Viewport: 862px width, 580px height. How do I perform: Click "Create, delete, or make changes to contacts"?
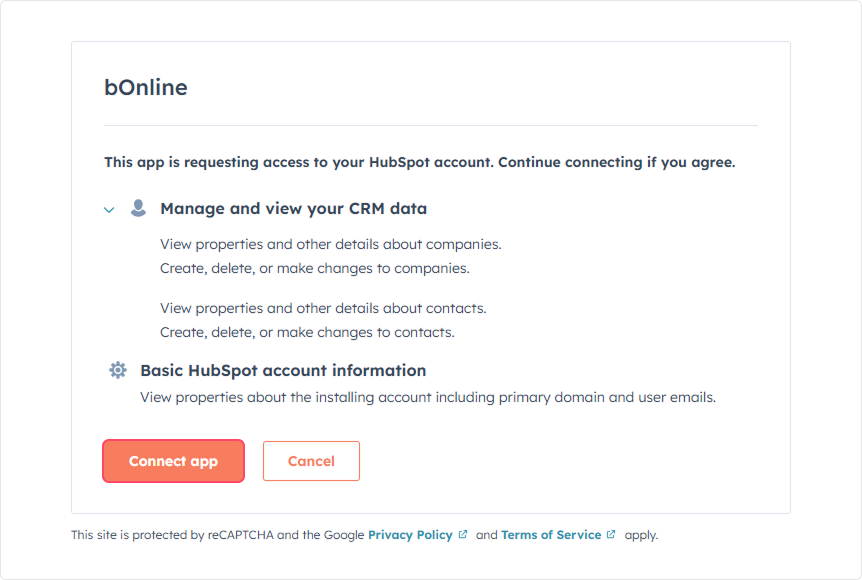pyautogui.click(x=307, y=332)
